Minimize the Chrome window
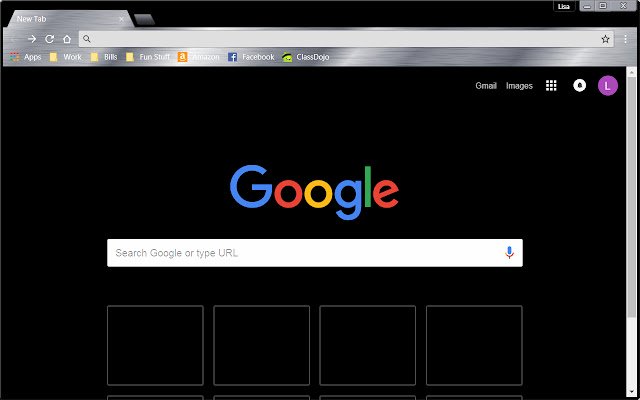 [x=587, y=6]
